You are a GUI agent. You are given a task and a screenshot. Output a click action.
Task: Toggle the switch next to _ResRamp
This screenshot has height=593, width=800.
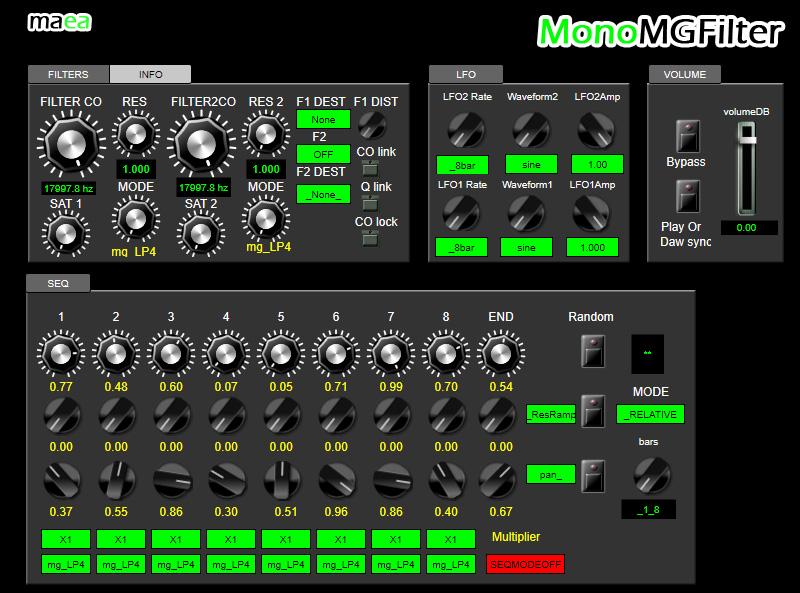593,411
